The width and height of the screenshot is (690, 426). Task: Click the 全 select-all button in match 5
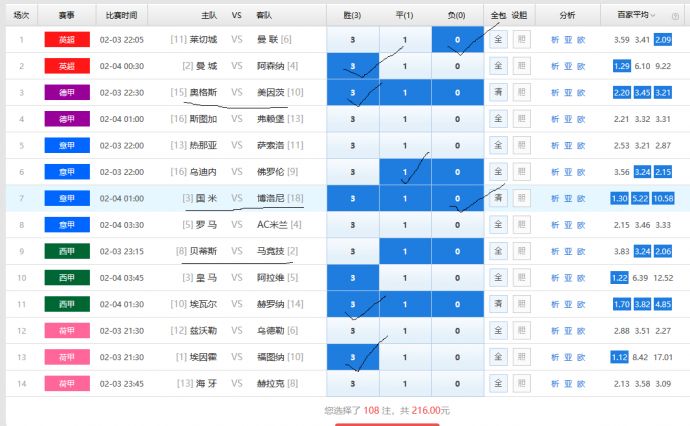click(x=498, y=145)
